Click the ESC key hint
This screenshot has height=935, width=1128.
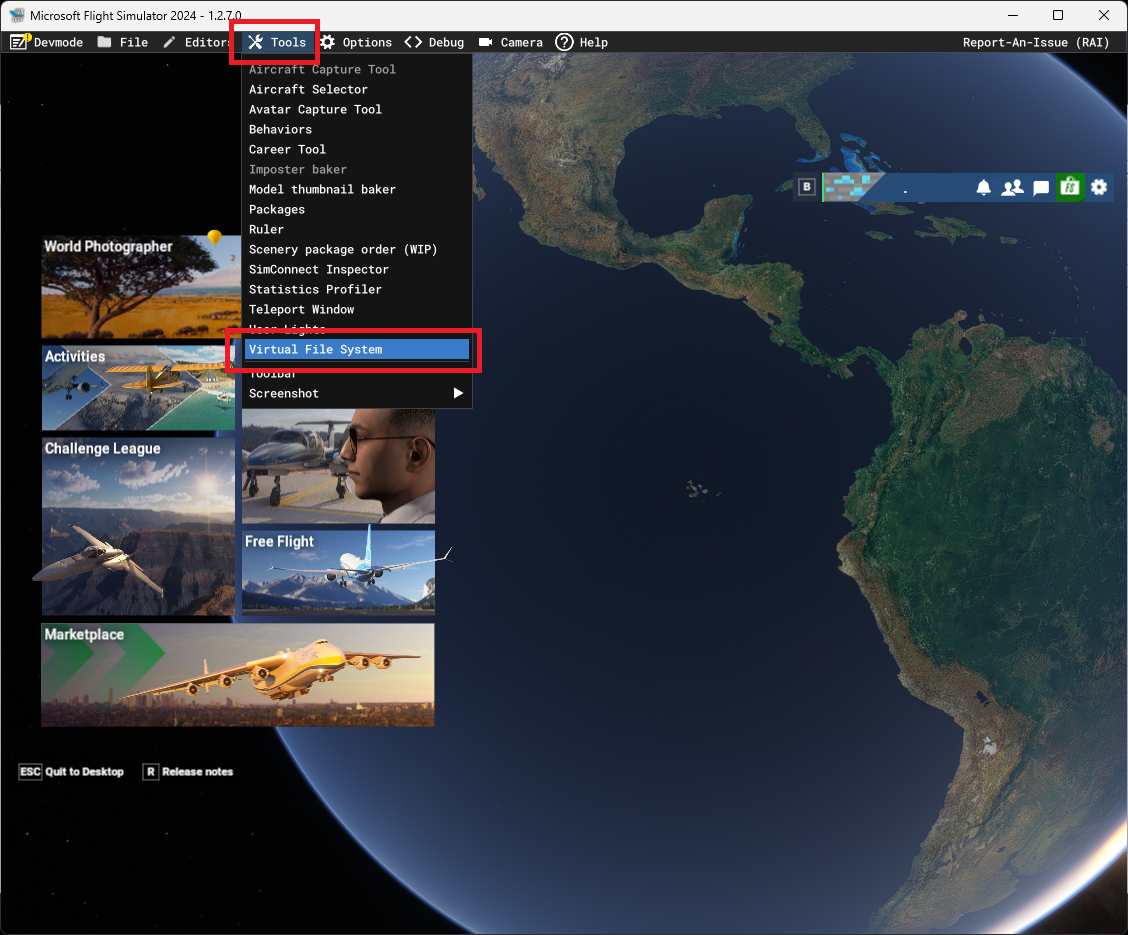coord(30,772)
